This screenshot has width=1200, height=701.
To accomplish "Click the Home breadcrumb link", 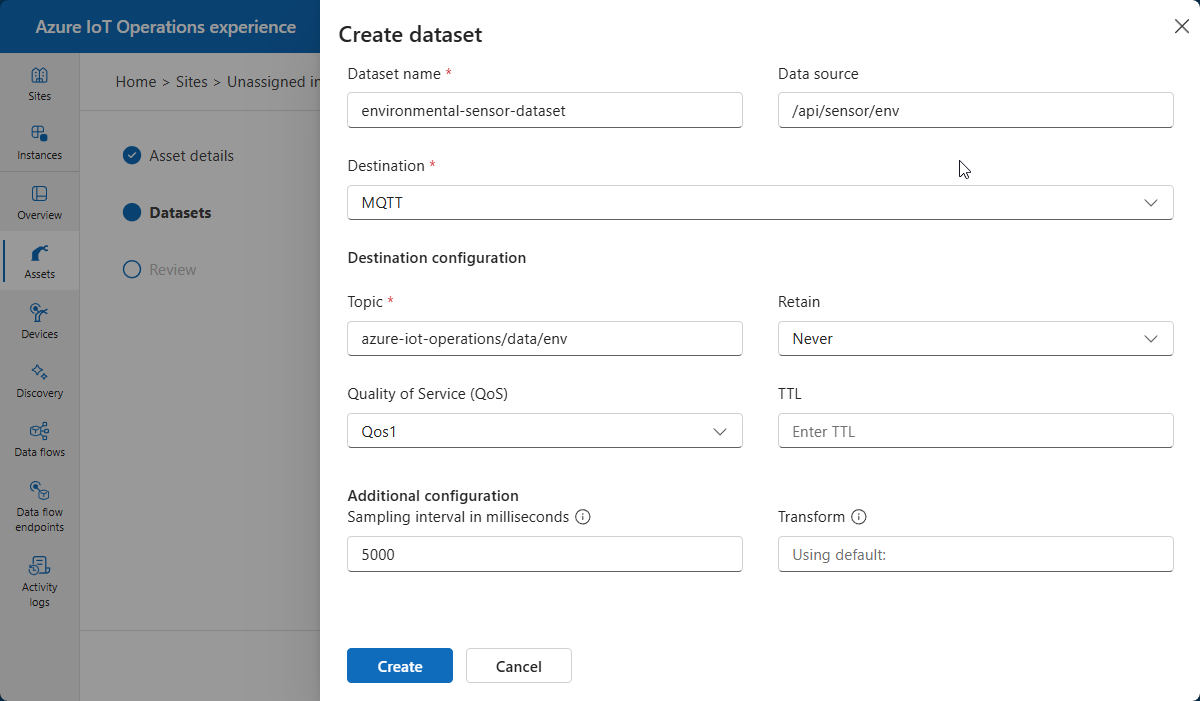I will click(135, 82).
